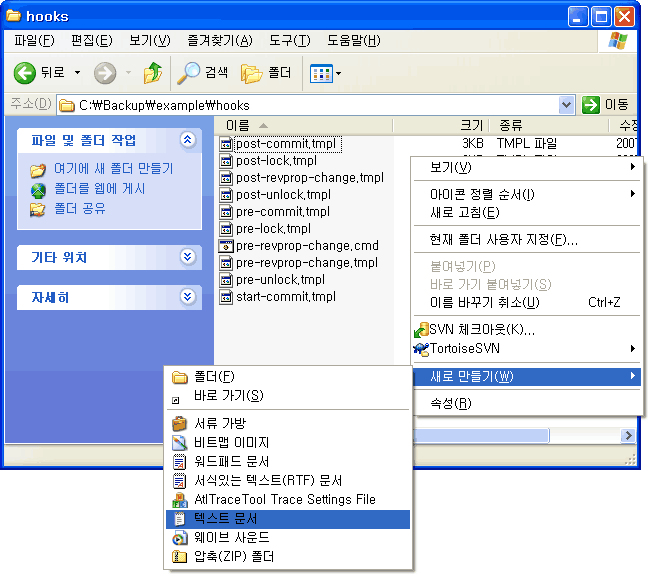The image size is (648, 574).
Task: Click 여기에 새 폴더 만들기 link
Action: click(x=113, y=169)
